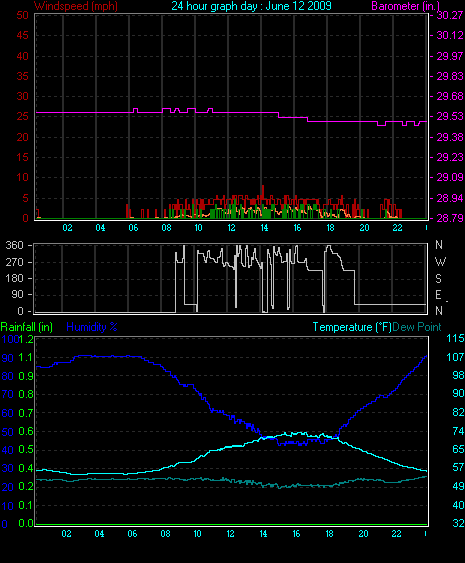The height and width of the screenshot is (563, 465).
Task: Click hour label 14 under windspeed graph
Action: (x=264, y=228)
